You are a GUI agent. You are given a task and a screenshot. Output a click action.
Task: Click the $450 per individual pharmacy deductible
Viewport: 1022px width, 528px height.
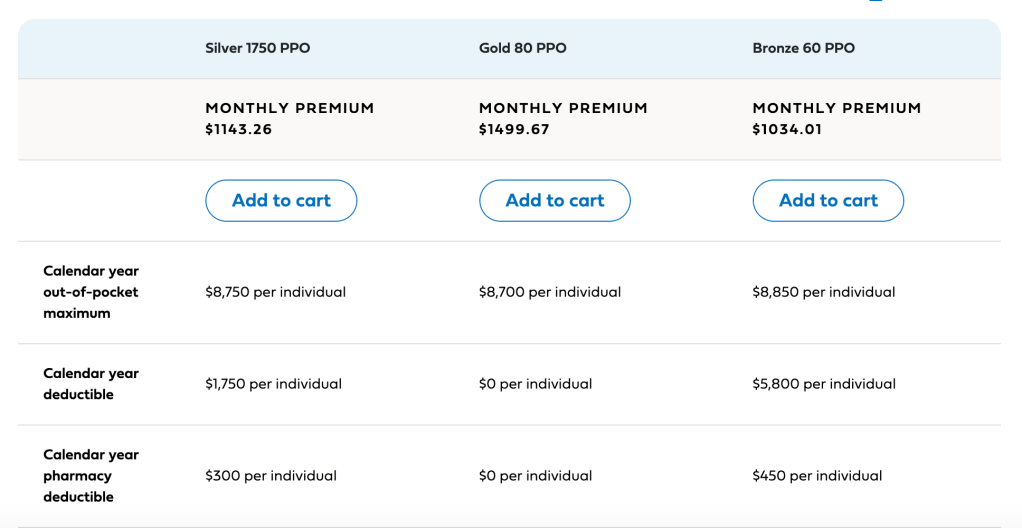817,476
